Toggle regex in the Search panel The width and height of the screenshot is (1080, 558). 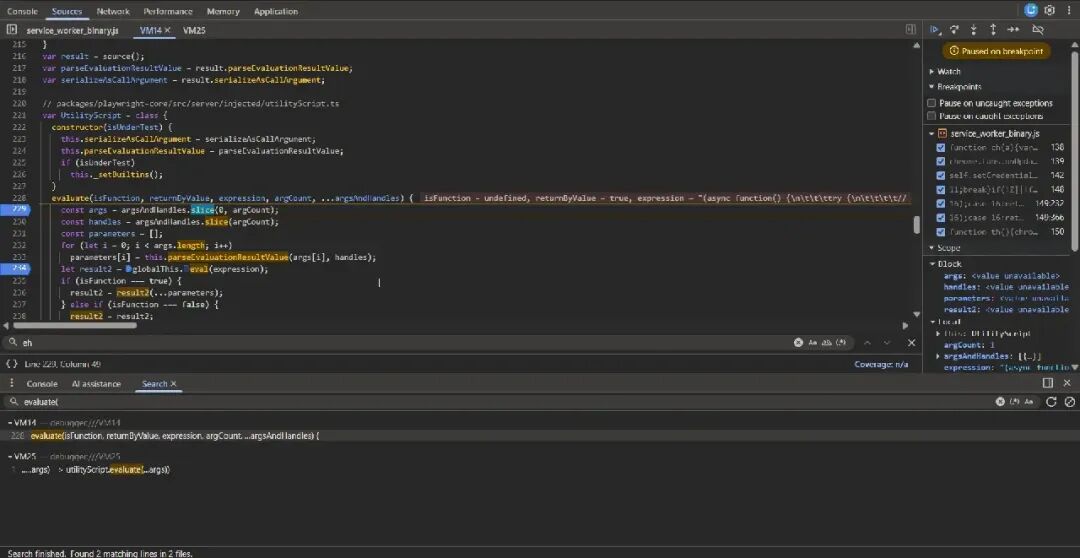[x=1015, y=402]
